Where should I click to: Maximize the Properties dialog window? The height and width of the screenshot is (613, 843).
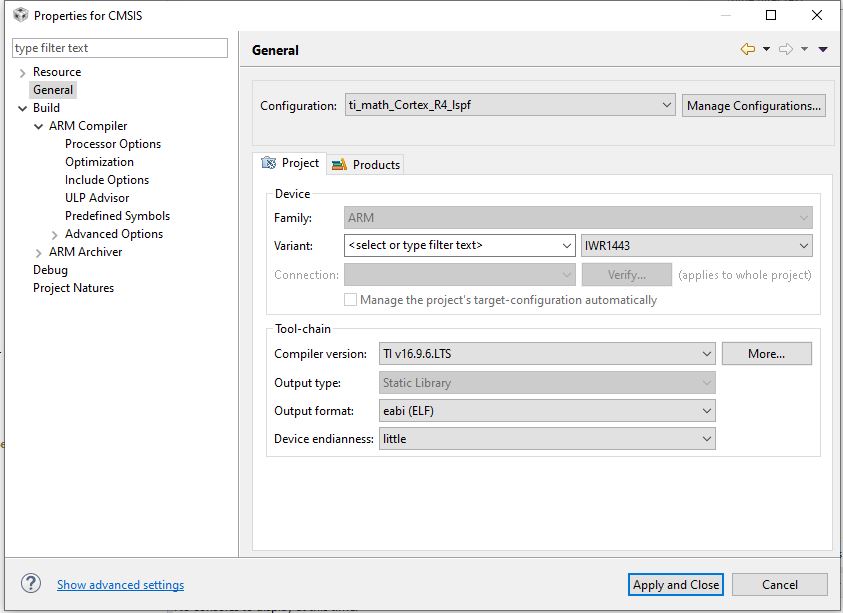click(x=771, y=15)
